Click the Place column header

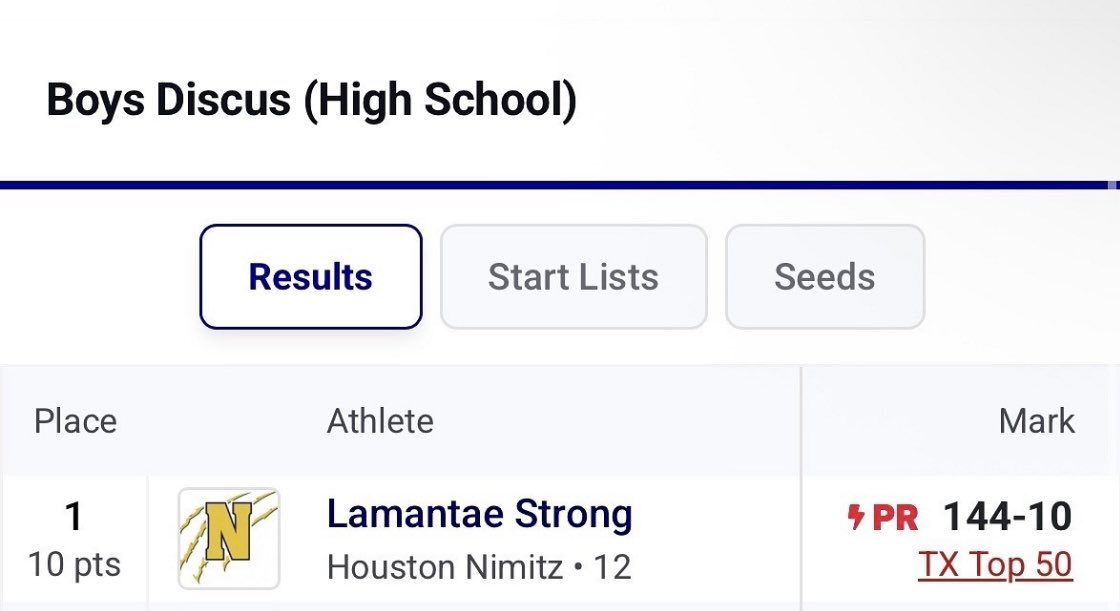click(x=75, y=421)
